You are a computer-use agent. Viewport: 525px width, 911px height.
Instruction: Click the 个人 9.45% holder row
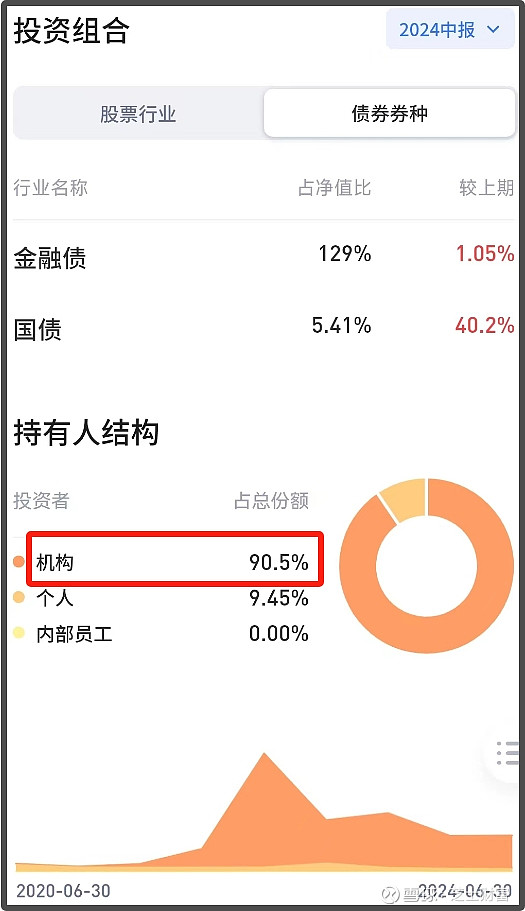[161, 597]
